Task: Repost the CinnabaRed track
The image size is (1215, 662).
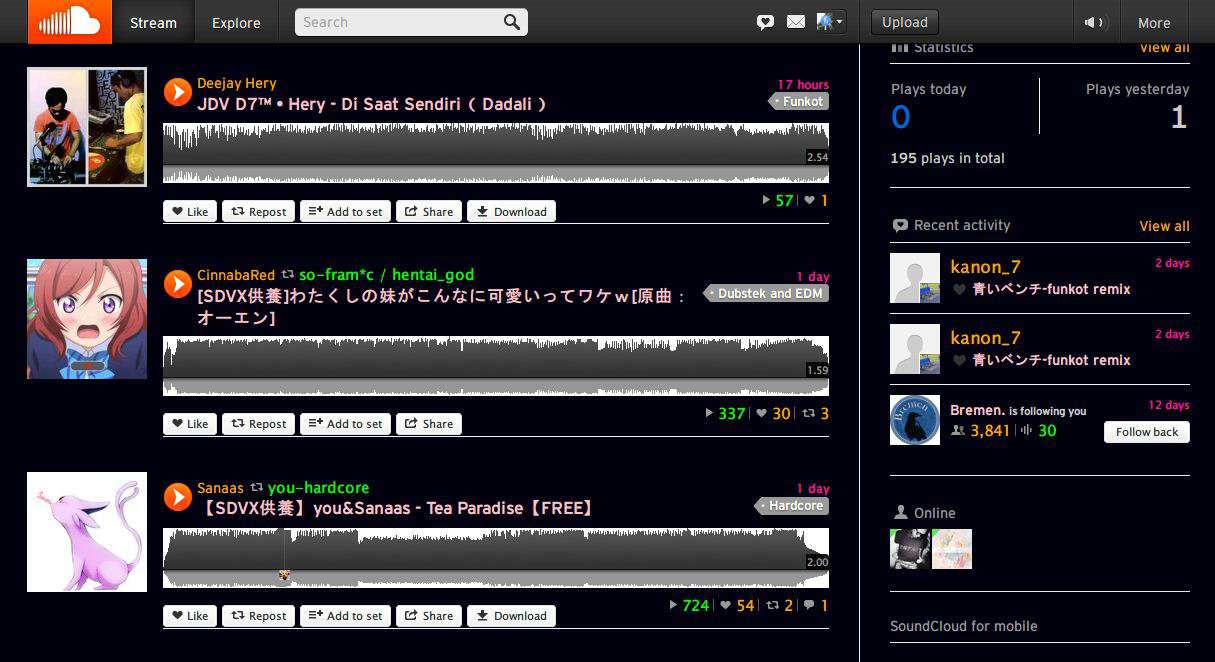Action: coord(258,423)
